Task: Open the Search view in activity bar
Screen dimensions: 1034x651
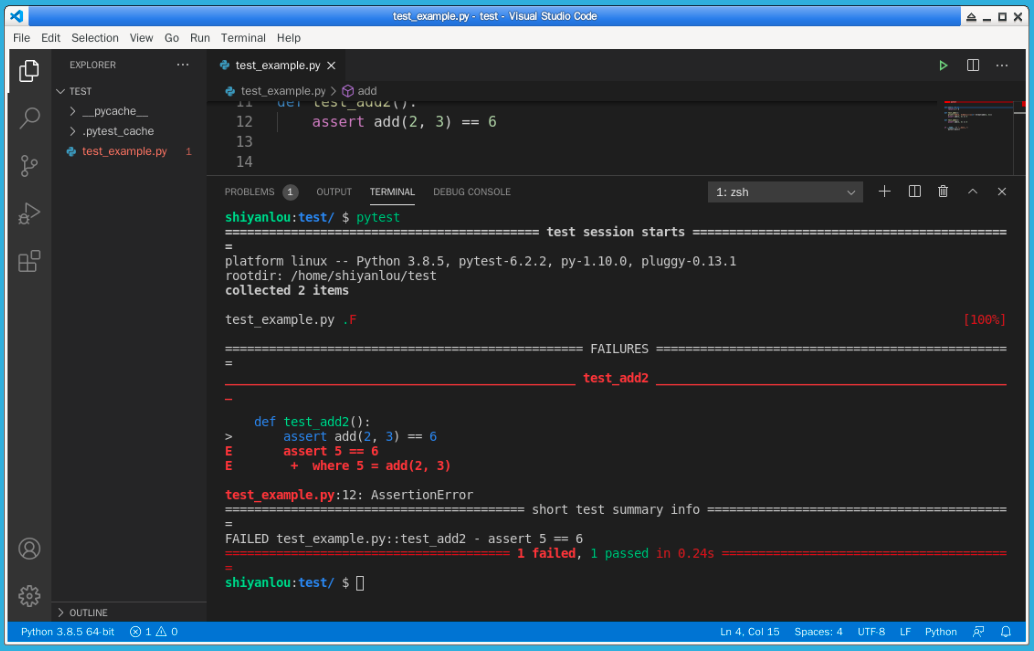Action: click(29, 118)
